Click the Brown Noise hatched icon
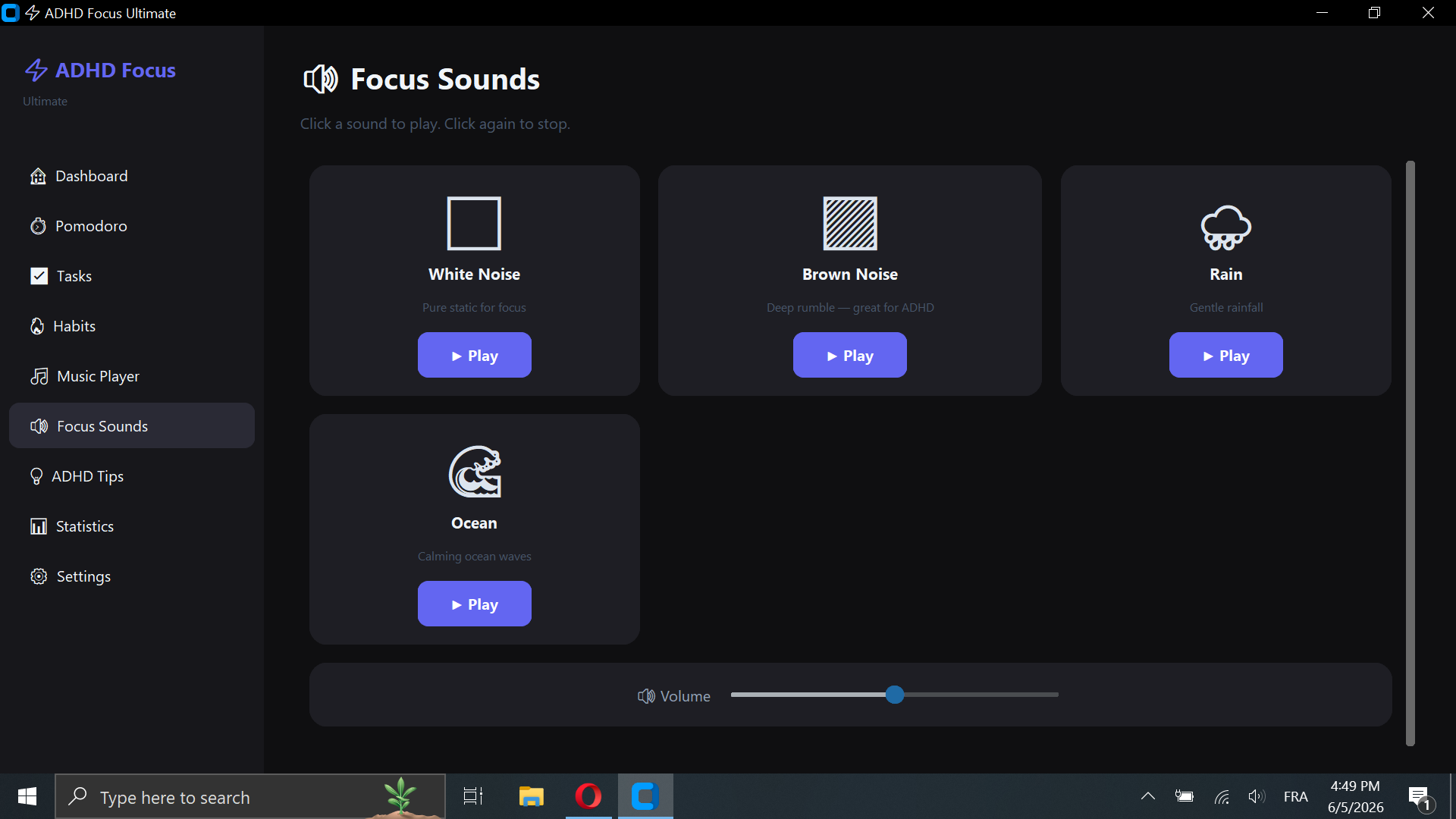 pyautogui.click(x=850, y=223)
